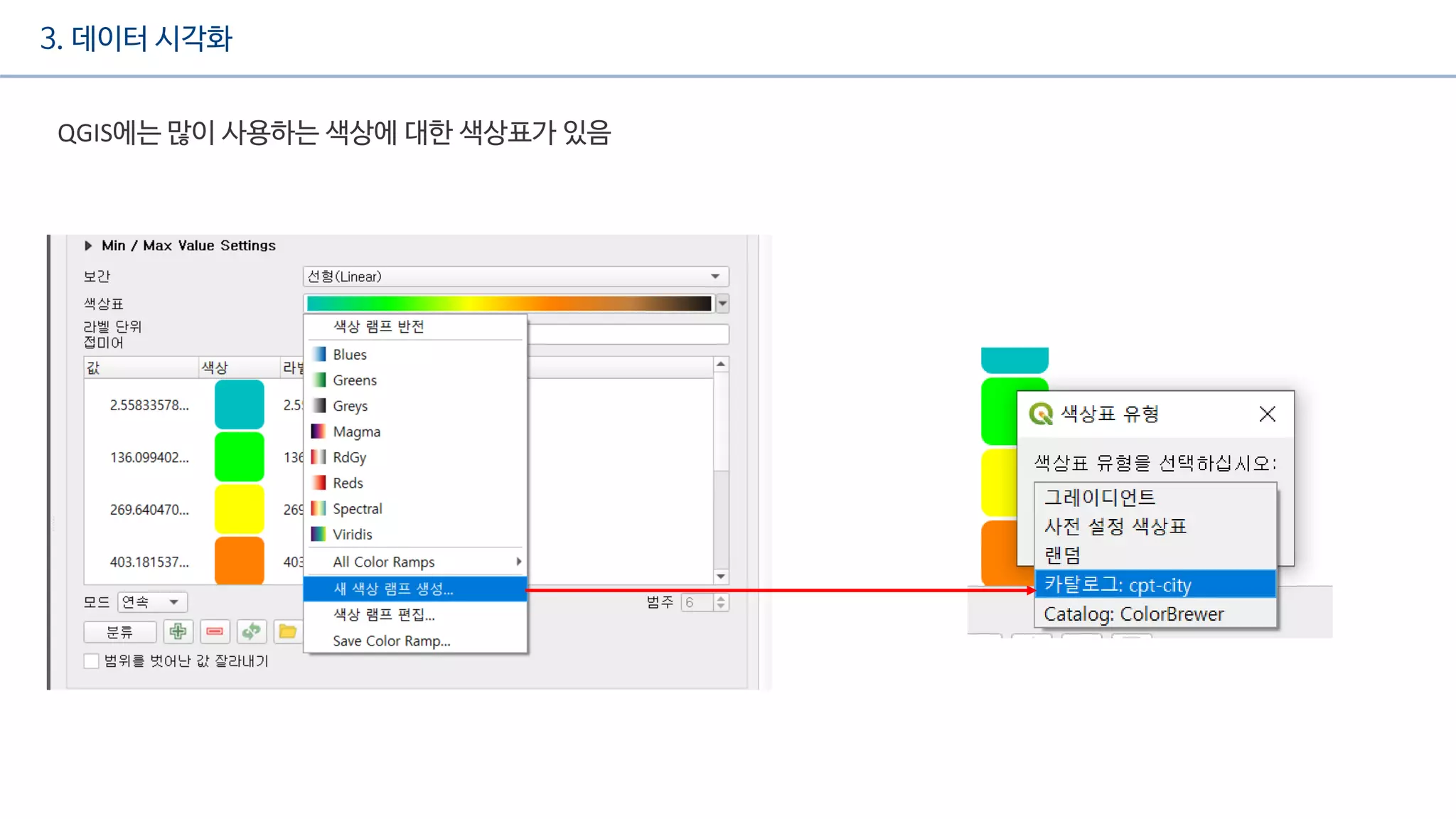Click the label unit suffix input field
The width and height of the screenshot is (1456, 819).
tap(628, 333)
